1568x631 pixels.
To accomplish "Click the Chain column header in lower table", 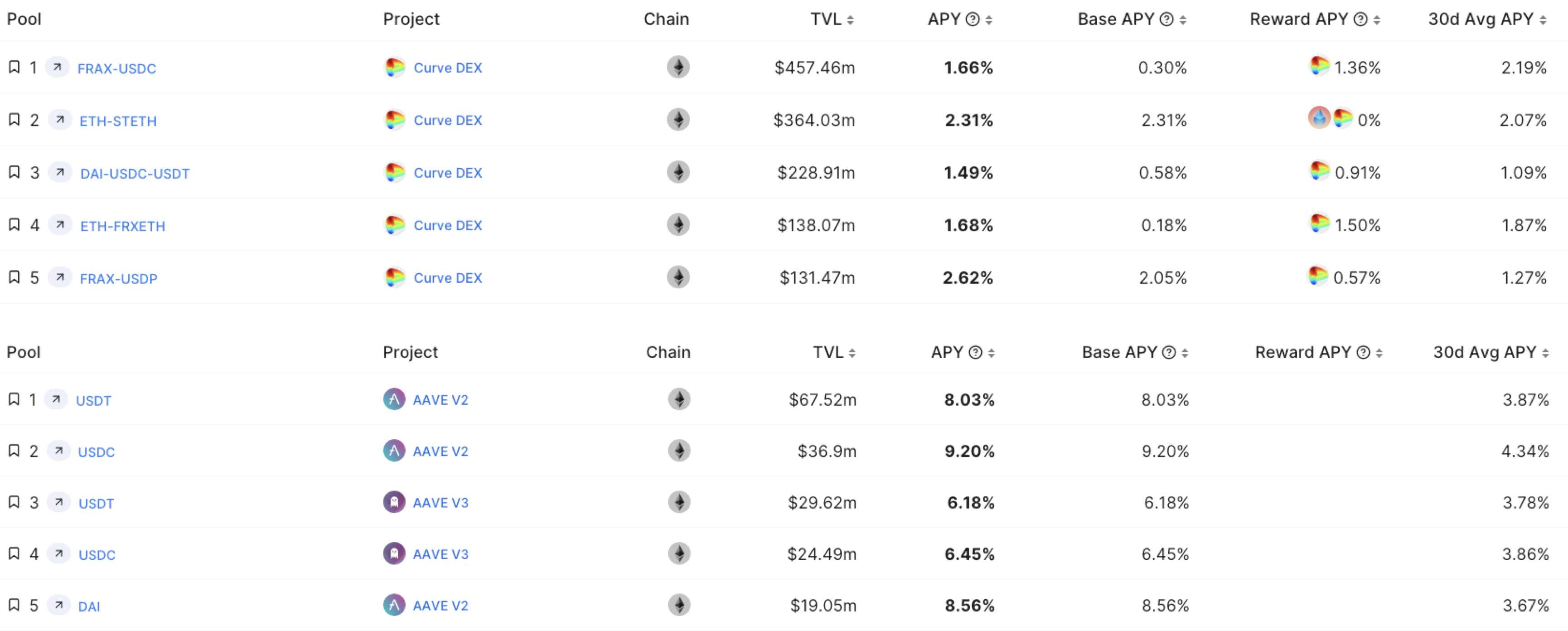I will pos(668,352).
